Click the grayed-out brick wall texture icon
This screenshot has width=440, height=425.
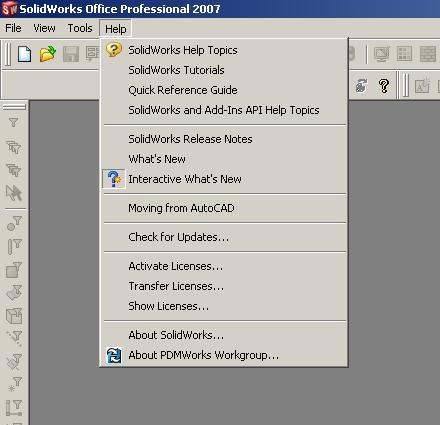point(427,54)
